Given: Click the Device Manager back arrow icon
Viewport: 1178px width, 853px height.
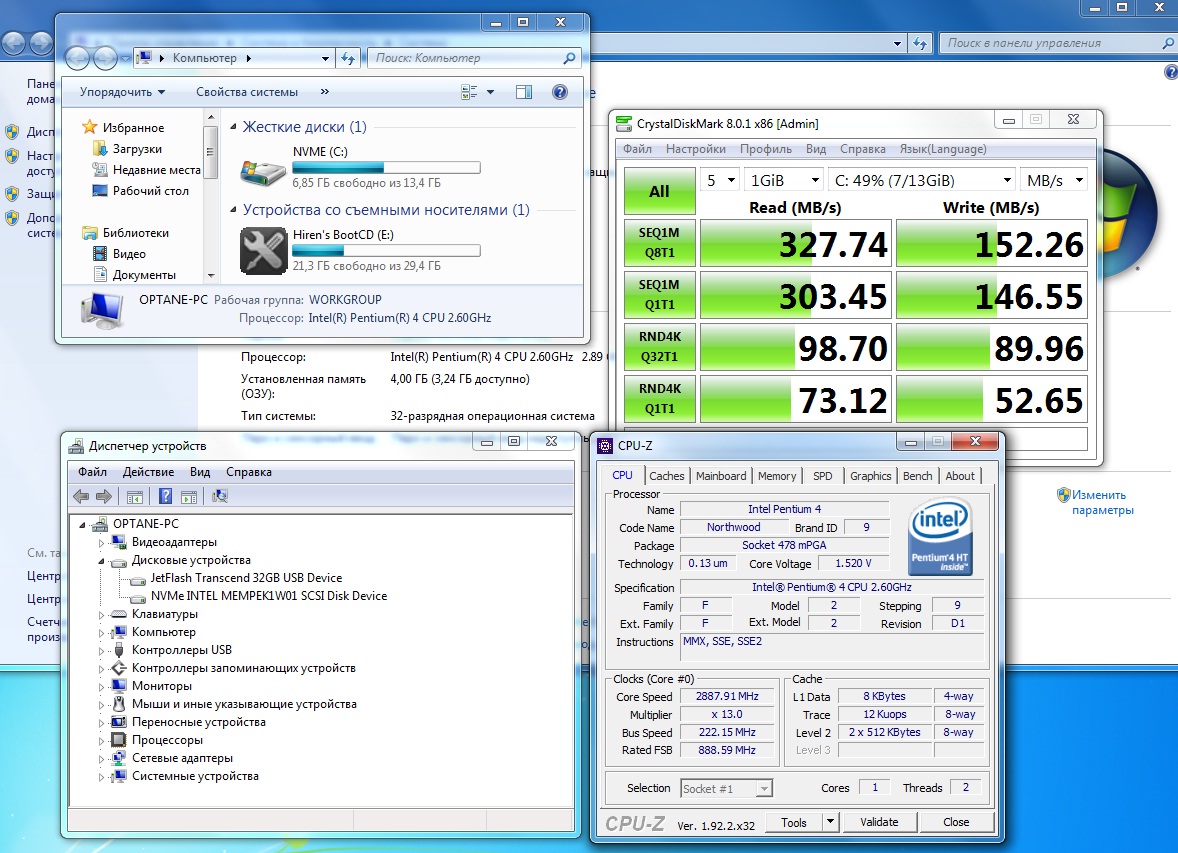Looking at the screenshot, I should coord(81,496).
